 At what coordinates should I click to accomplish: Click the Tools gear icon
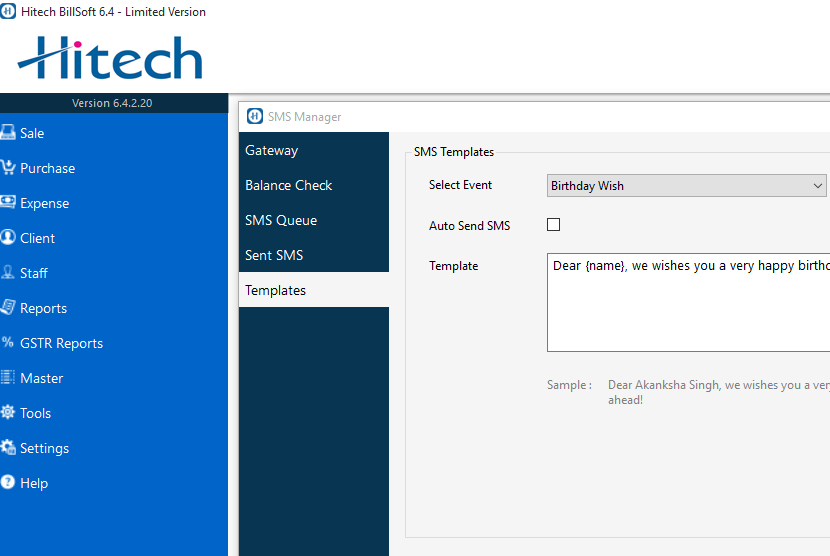pos(8,413)
